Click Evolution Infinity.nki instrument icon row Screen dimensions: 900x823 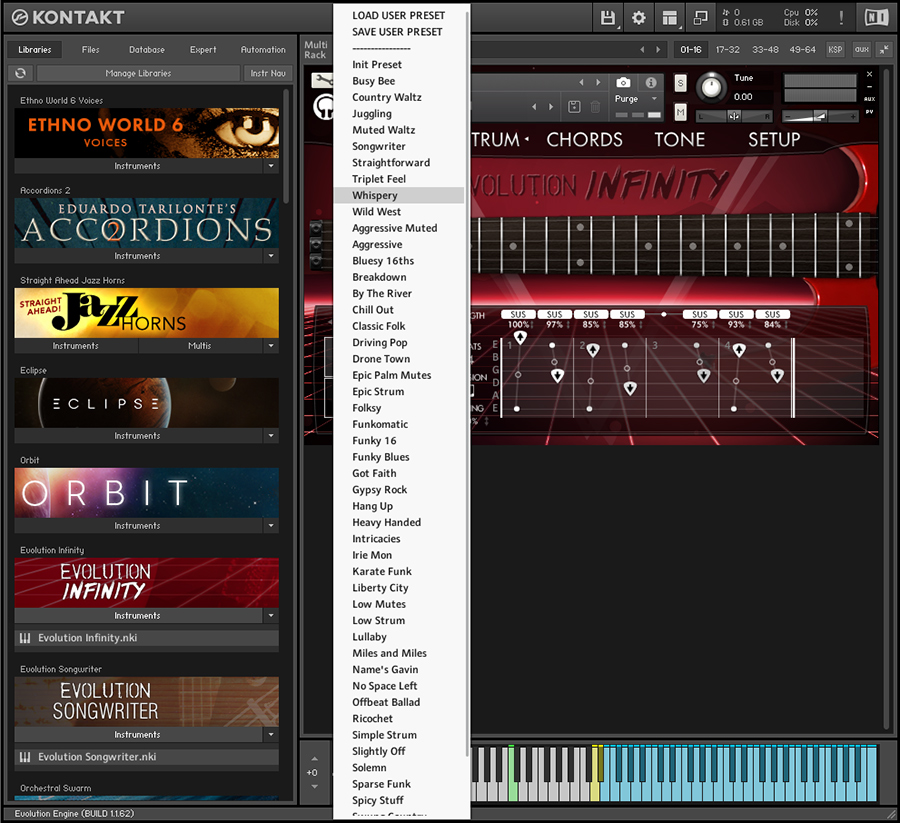pyautogui.click(x=146, y=638)
